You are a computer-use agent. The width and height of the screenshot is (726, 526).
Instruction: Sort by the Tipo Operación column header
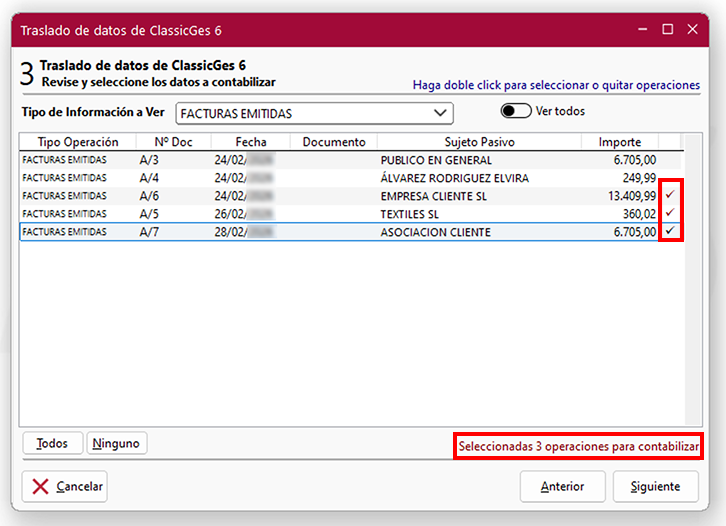[77, 142]
